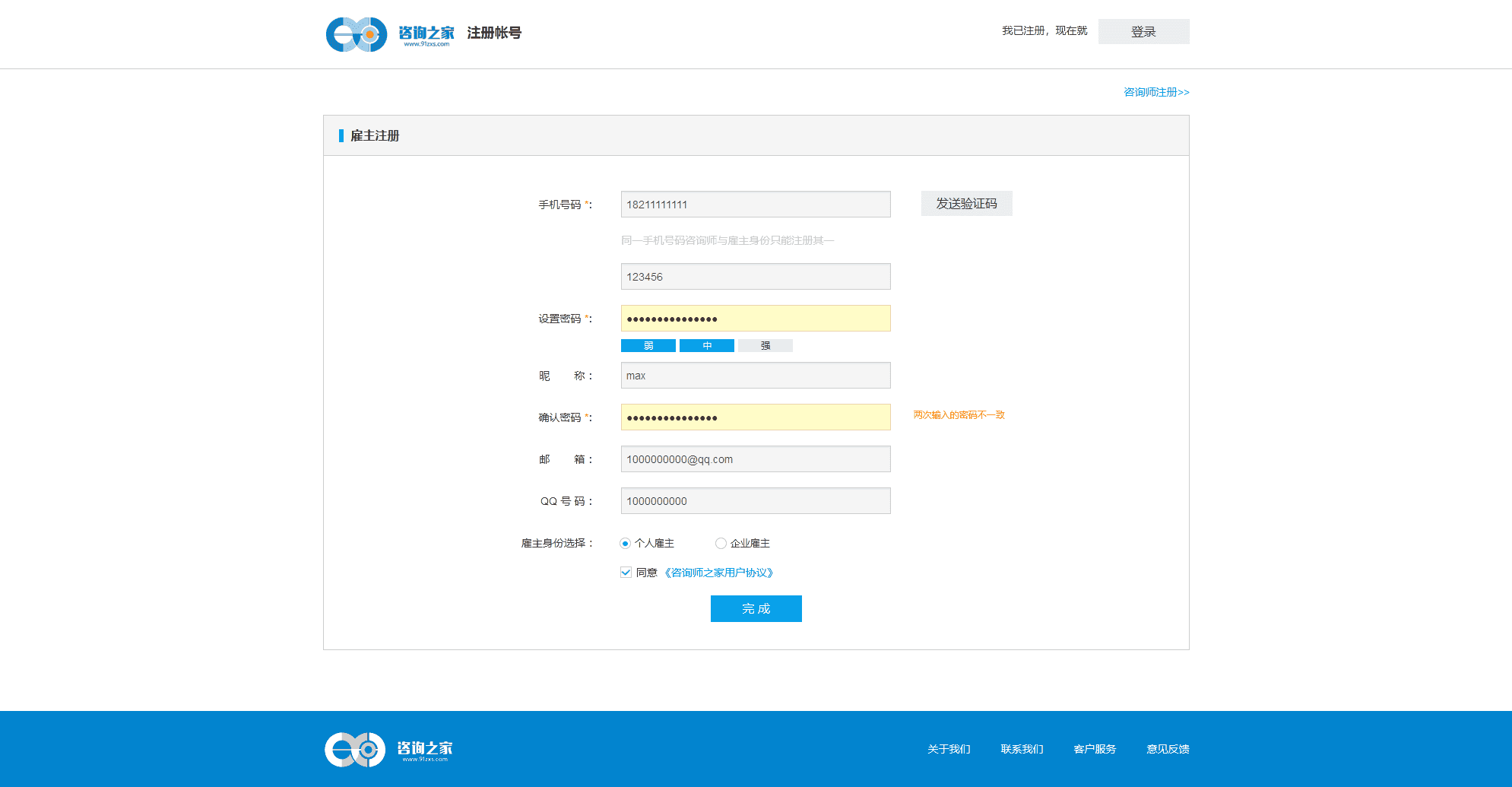Click the 咨询之家 logo in the header
The height and width of the screenshot is (787, 1512).
click(x=390, y=34)
